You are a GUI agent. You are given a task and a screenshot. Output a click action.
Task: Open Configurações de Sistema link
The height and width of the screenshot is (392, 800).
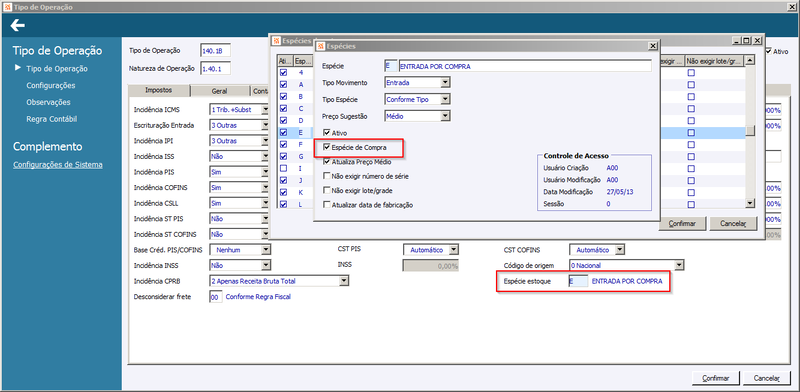click(58, 165)
